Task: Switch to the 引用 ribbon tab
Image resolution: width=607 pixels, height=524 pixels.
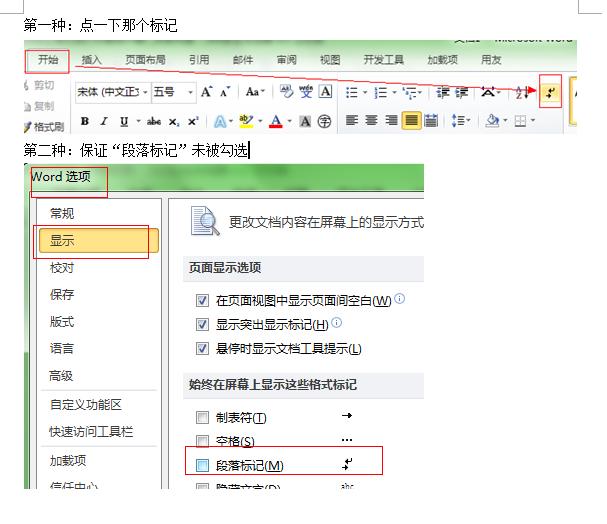Action: tap(199, 60)
